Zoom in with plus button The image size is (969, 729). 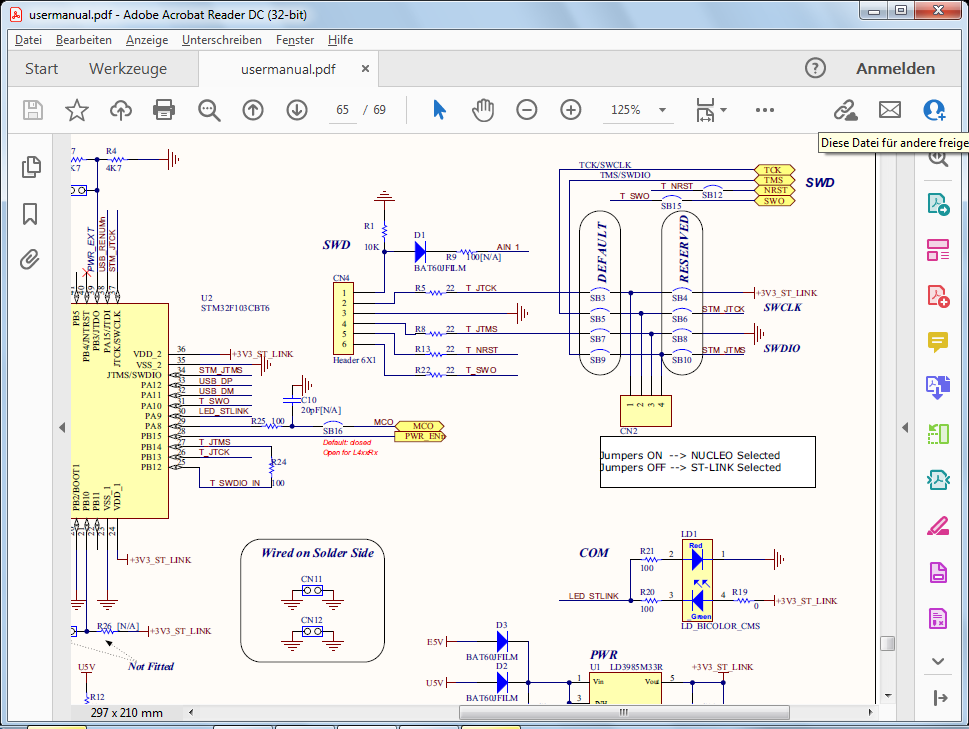point(570,110)
